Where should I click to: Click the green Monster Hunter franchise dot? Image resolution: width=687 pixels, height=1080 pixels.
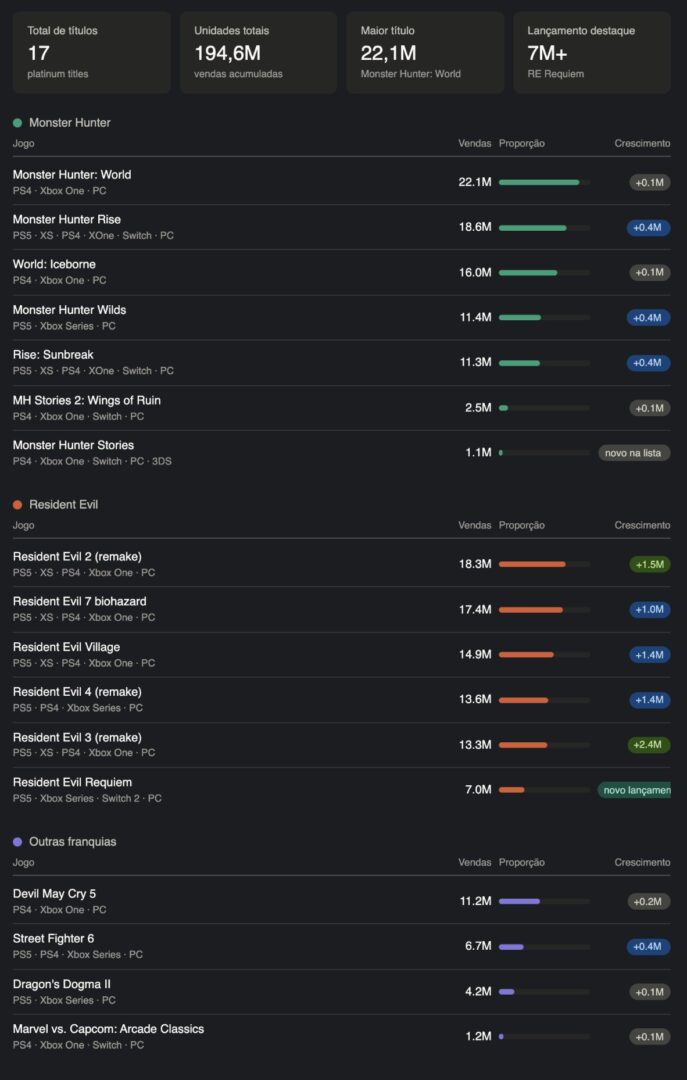pos(17,123)
